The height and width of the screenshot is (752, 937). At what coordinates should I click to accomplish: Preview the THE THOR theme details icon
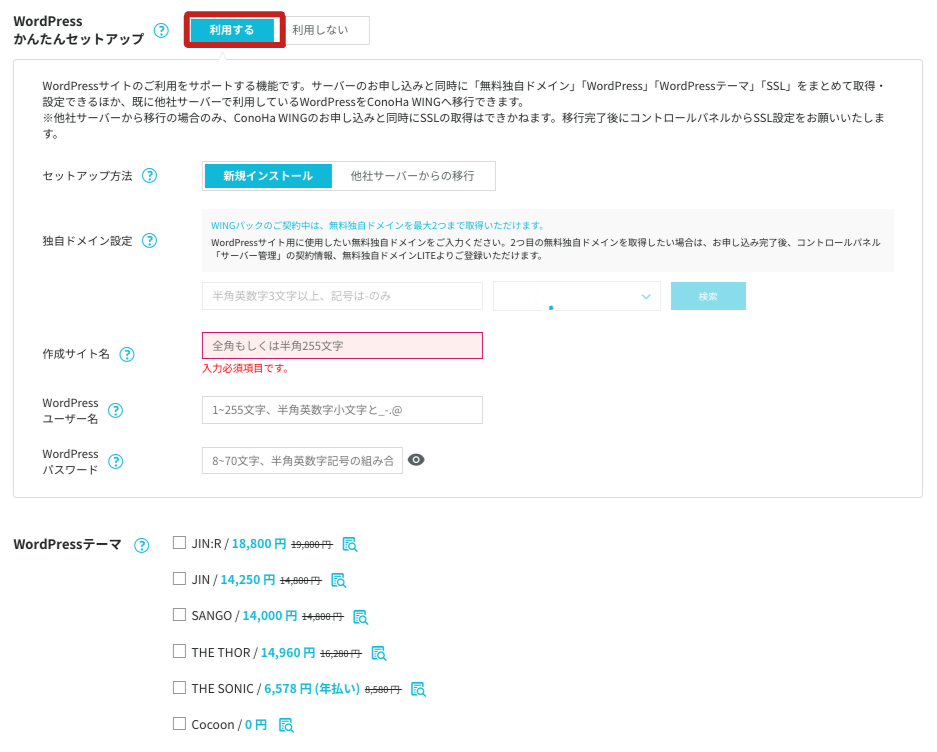click(x=379, y=653)
